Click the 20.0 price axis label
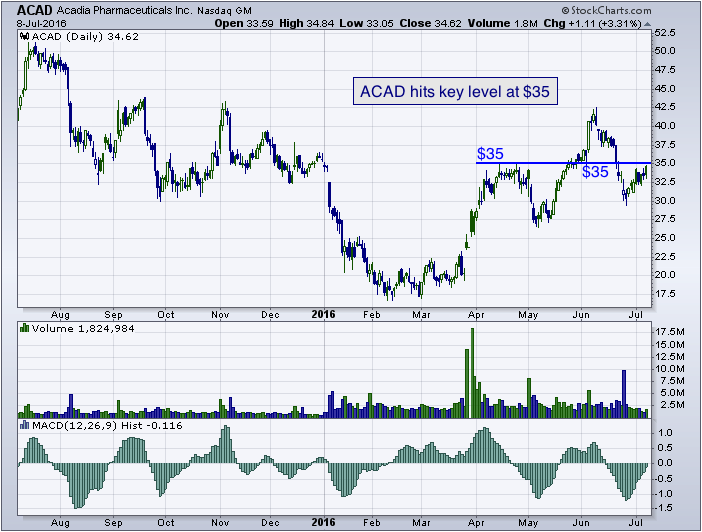This screenshot has height=532, width=702. [x=664, y=275]
